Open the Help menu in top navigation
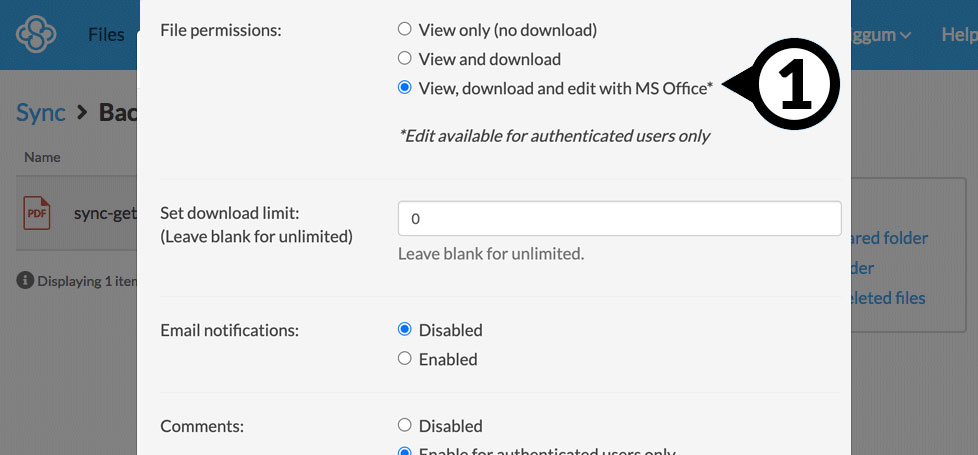Screen dimensions: 978x455 click(957, 35)
